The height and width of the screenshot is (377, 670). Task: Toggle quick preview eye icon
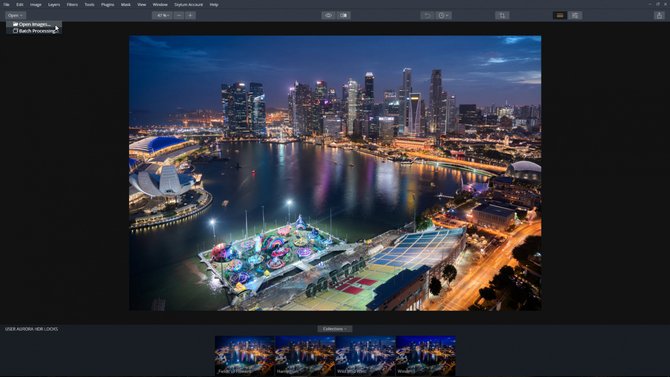pyautogui.click(x=328, y=15)
